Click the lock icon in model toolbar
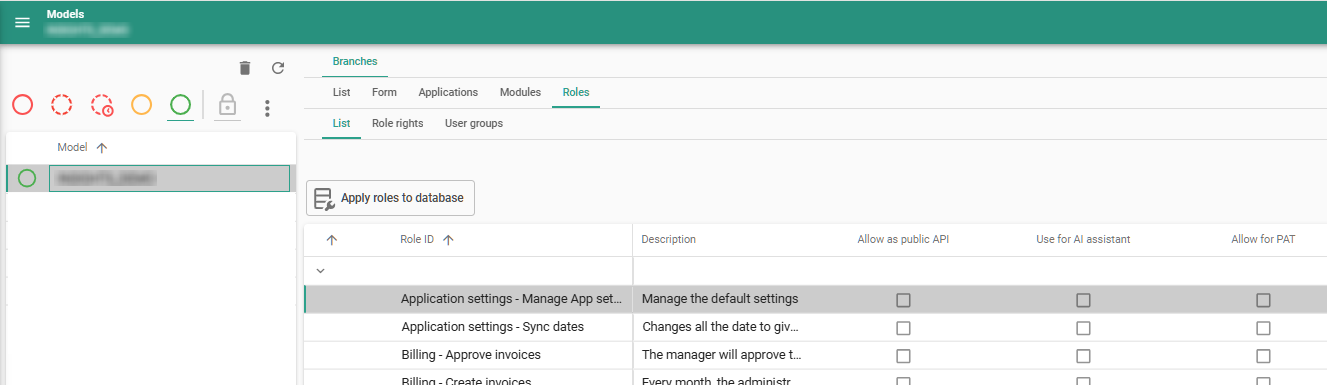Screen dimensions: 1327x385 (227, 104)
